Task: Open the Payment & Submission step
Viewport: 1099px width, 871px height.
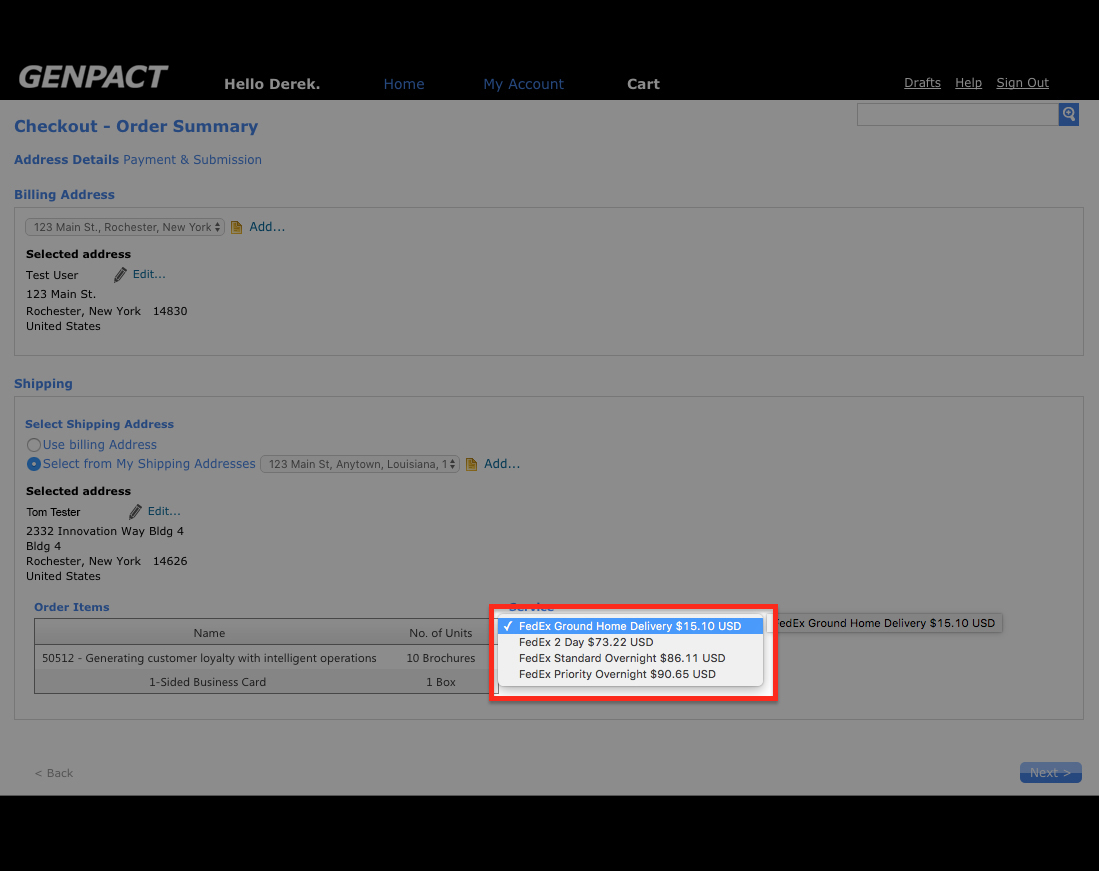Action: pyautogui.click(x=192, y=159)
